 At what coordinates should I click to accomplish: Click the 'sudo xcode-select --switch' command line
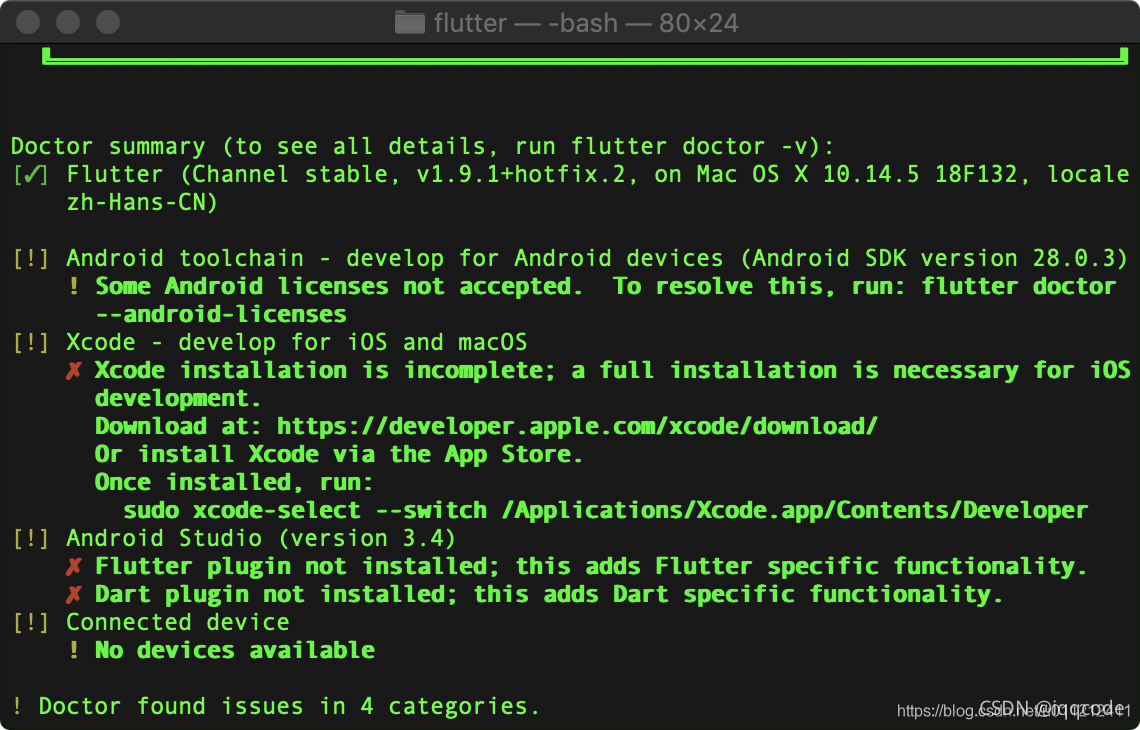coord(605,510)
